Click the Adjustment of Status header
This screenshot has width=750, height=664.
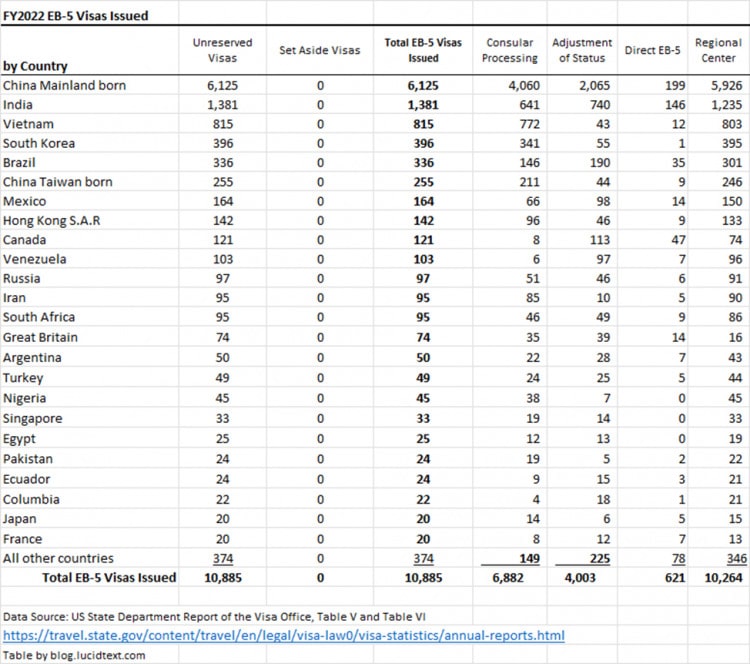point(582,50)
